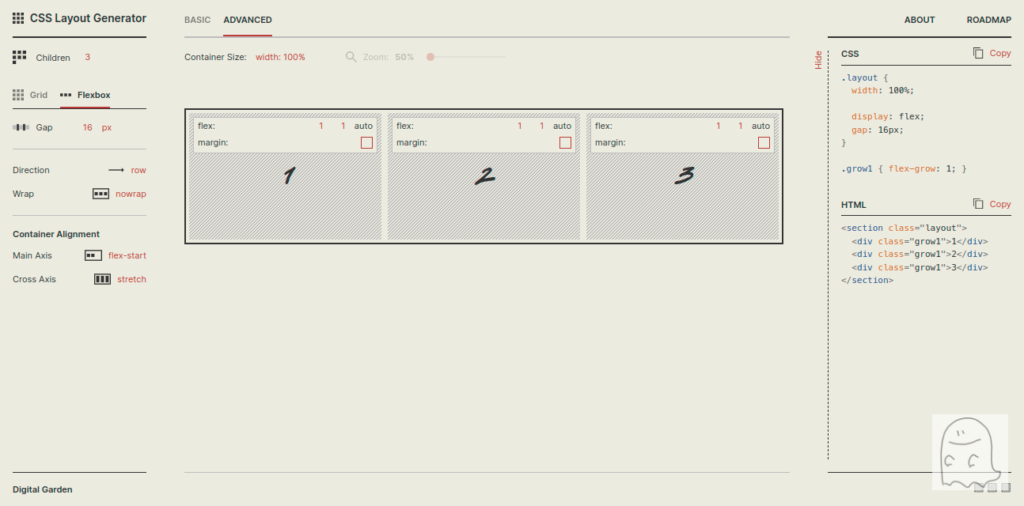Viewport: 1024px width, 506px height.
Task: Change the Wrap value nowrap
Action: [131, 194]
